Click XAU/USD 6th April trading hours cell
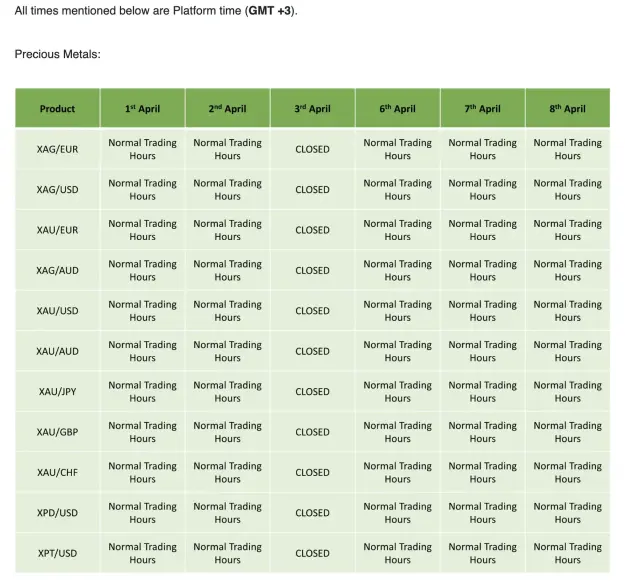This screenshot has width=625, height=581. tap(397, 310)
